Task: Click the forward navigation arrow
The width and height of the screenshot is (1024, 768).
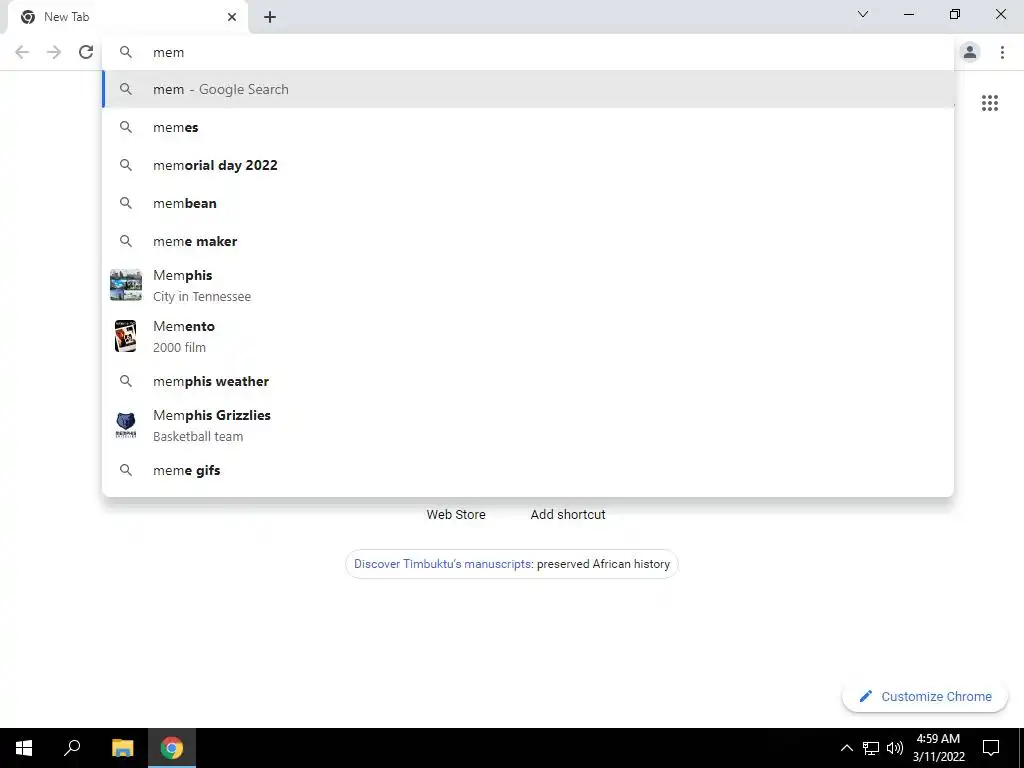Action: 54,52
